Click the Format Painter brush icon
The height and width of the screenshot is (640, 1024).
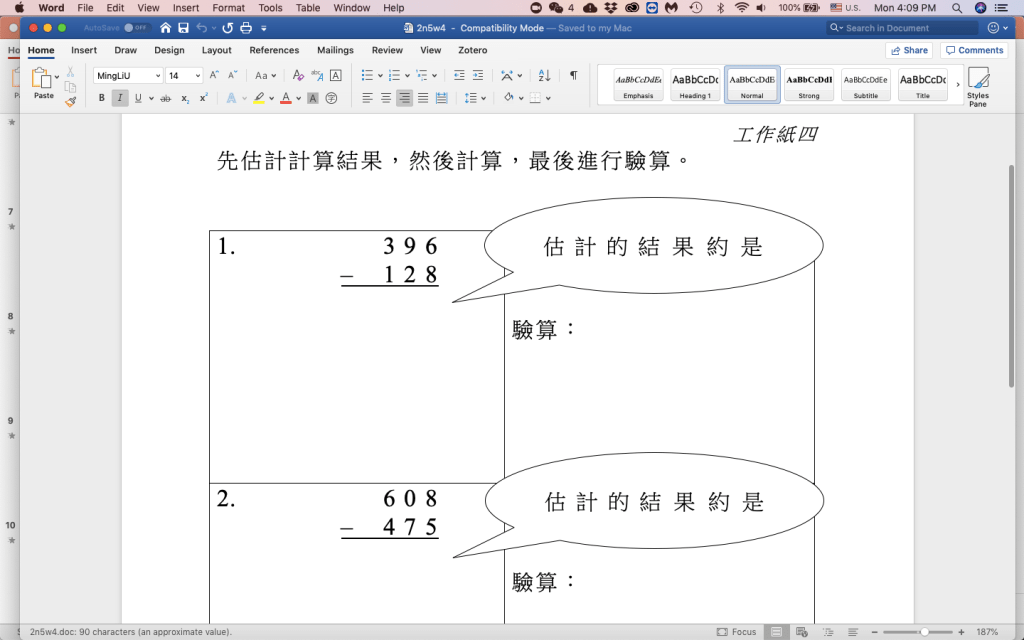pyautogui.click(x=71, y=101)
